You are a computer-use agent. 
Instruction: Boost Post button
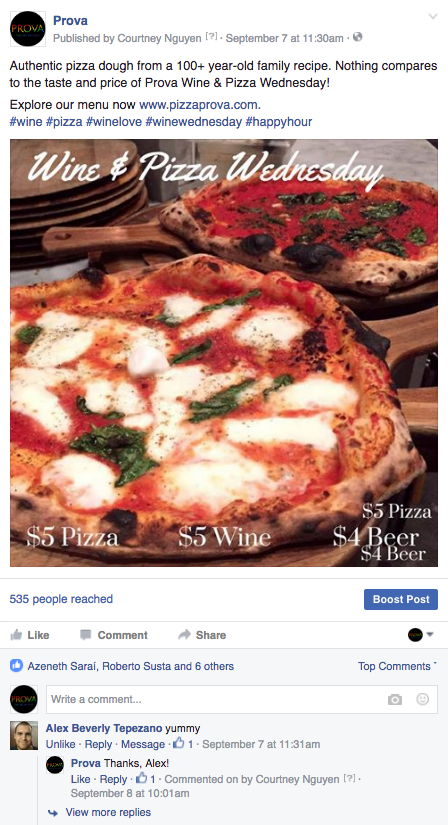[401, 599]
